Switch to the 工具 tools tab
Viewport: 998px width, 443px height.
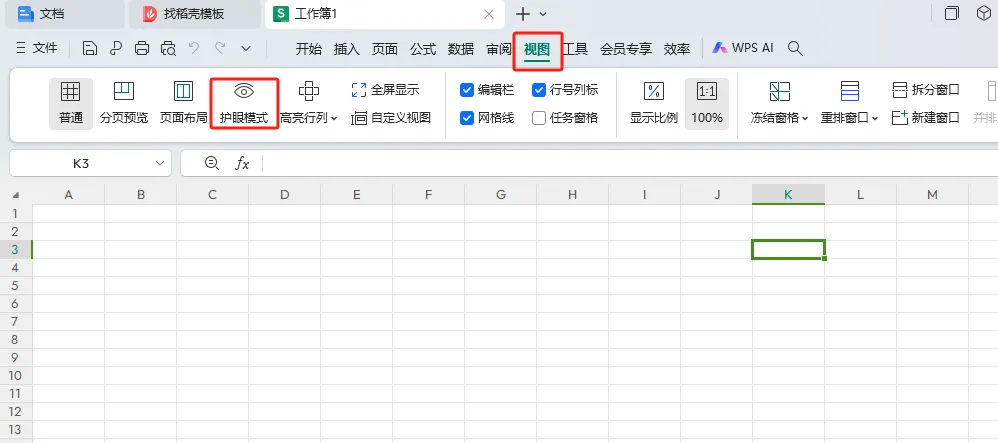point(575,49)
